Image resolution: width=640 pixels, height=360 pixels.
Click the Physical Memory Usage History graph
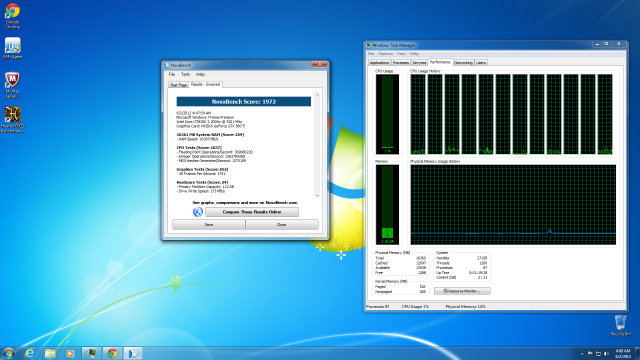[513, 204]
